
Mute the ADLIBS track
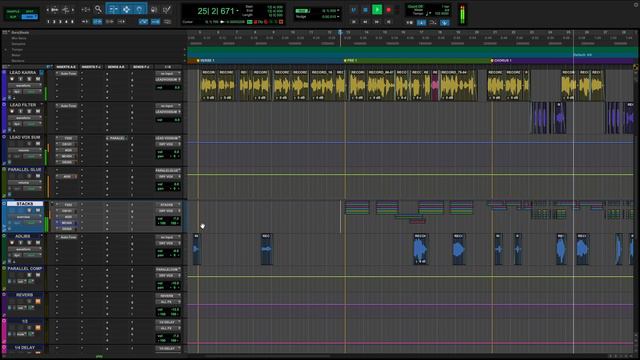38,243
